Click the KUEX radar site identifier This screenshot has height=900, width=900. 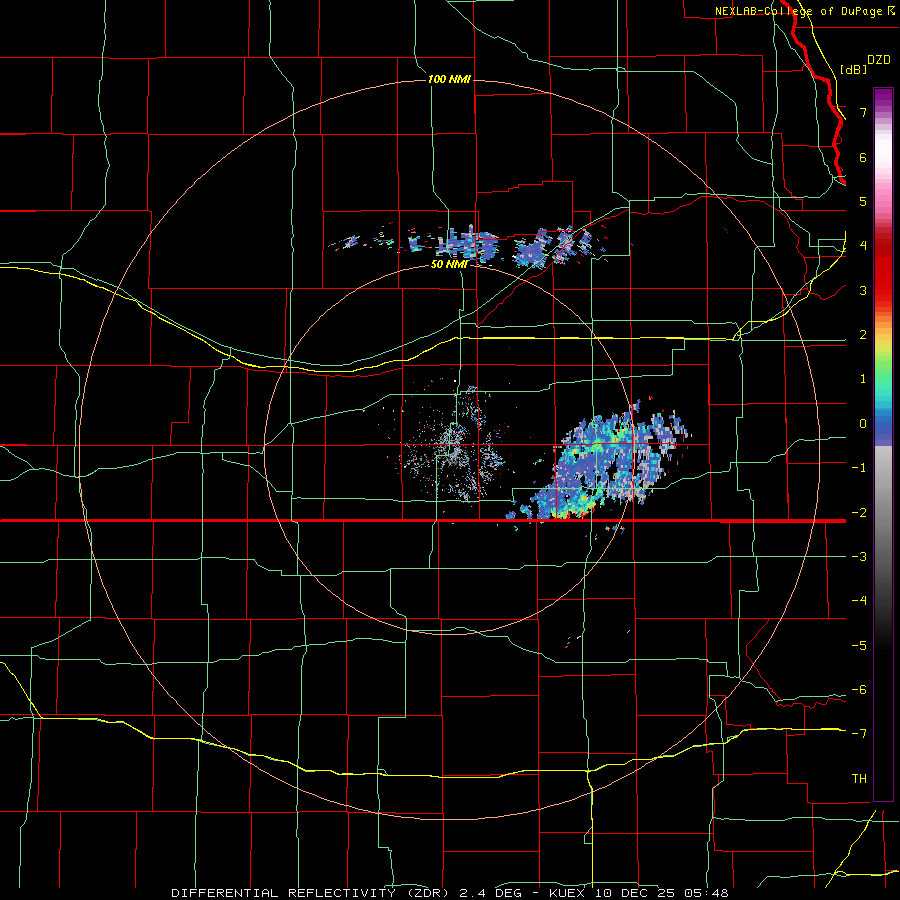click(x=567, y=893)
